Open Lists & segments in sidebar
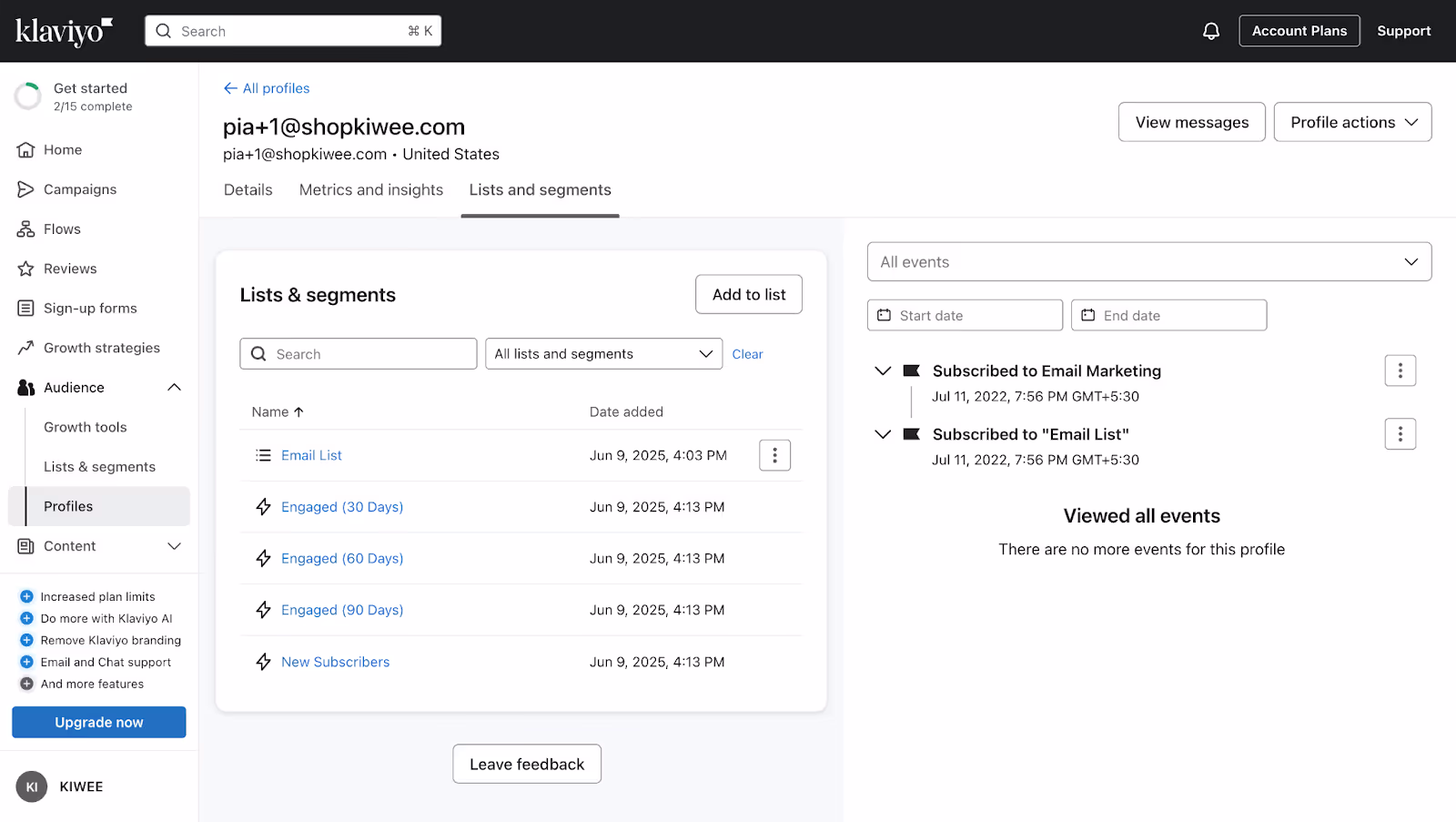 (100, 467)
